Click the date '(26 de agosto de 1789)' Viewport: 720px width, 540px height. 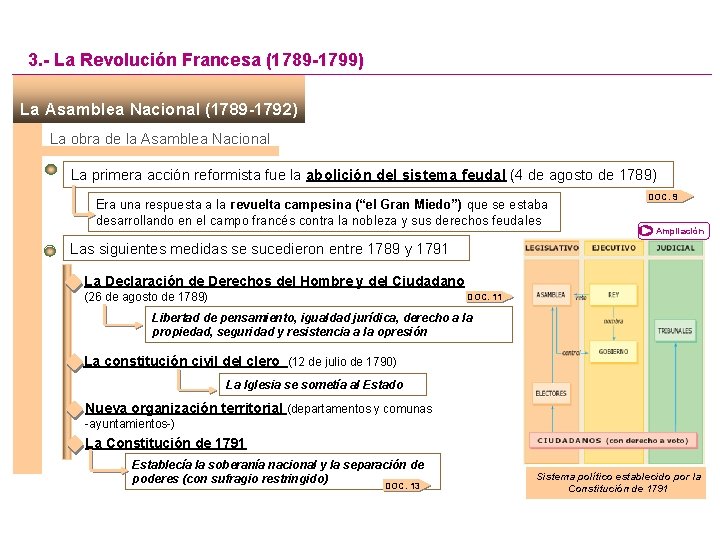coord(146,297)
